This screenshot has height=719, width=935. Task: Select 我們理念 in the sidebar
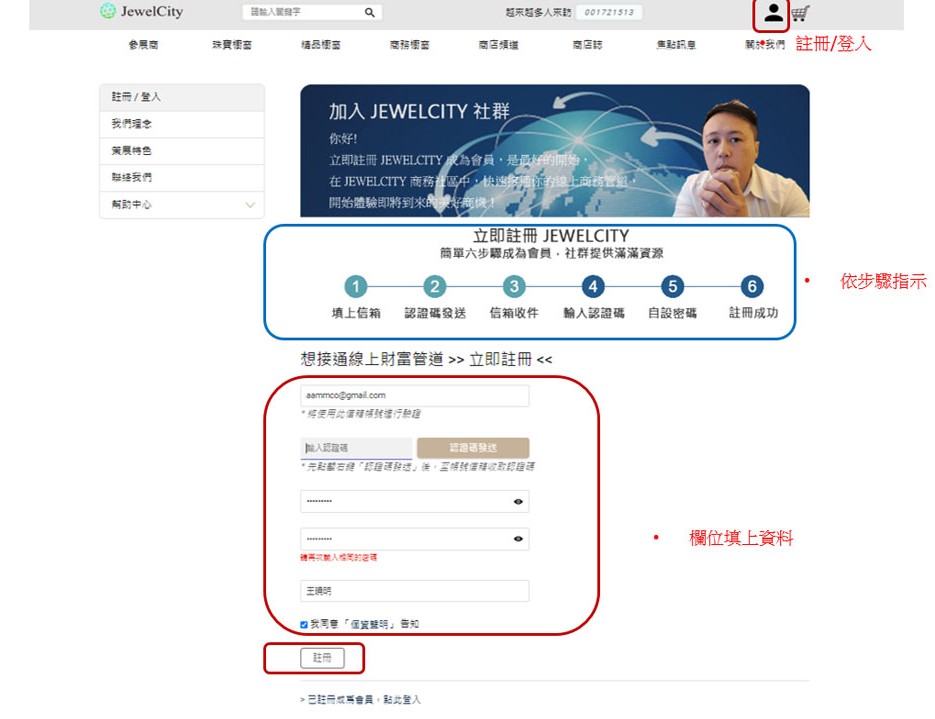[182, 124]
